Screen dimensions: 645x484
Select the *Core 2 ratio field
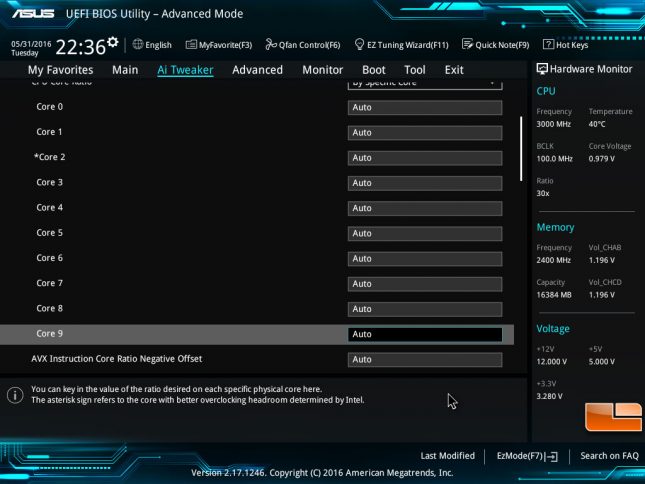[425, 158]
